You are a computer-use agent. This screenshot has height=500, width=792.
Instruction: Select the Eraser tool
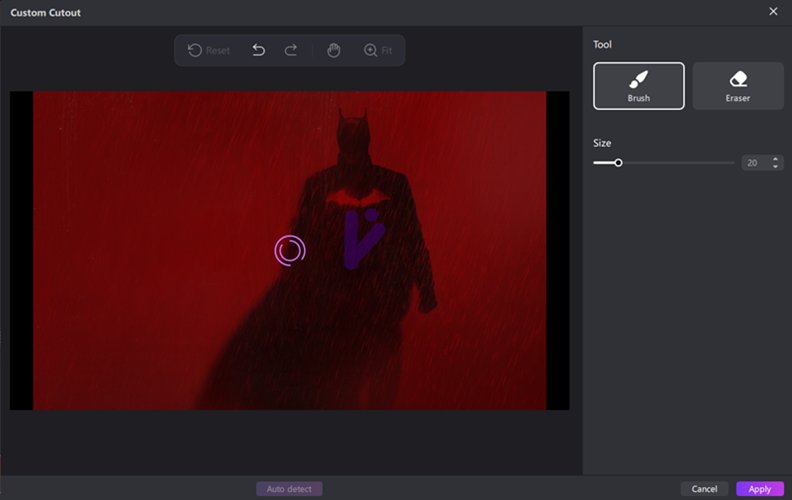(738, 86)
